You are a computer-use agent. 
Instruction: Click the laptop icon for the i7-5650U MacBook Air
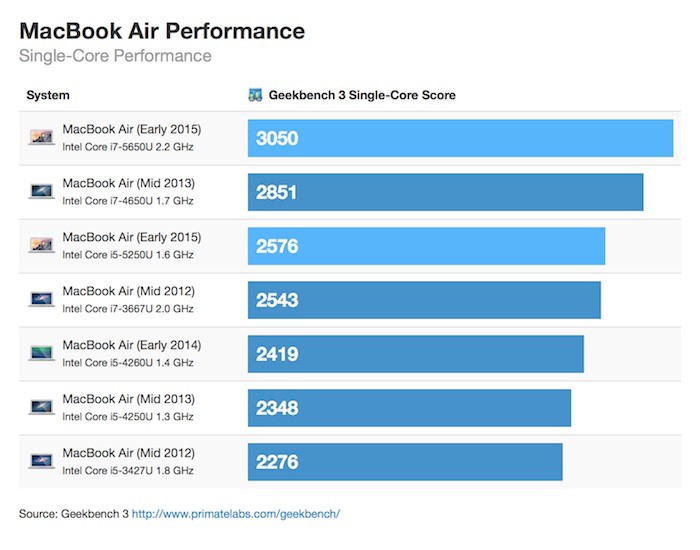[x=42, y=136]
